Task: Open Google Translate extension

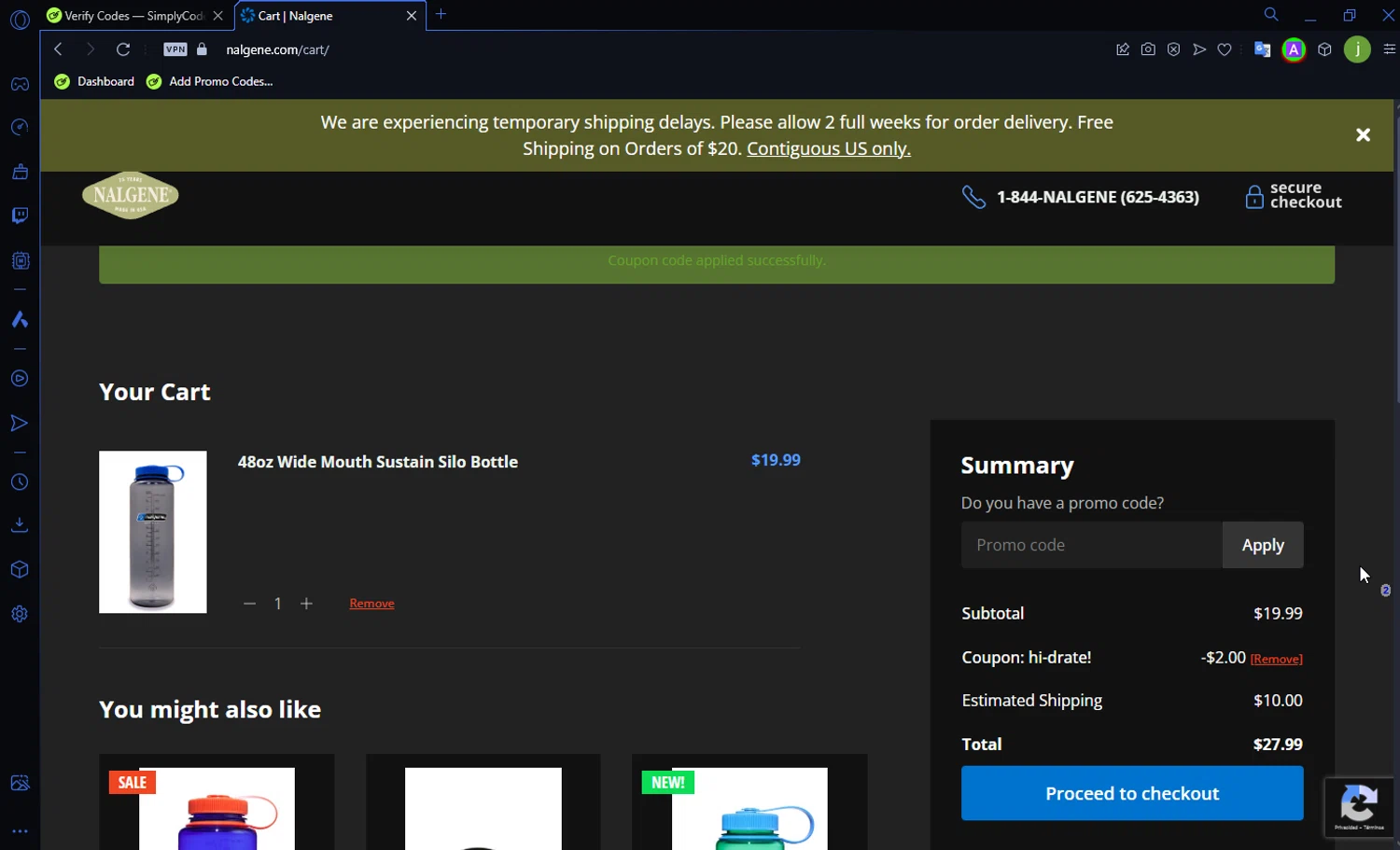Action: click(1262, 49)
